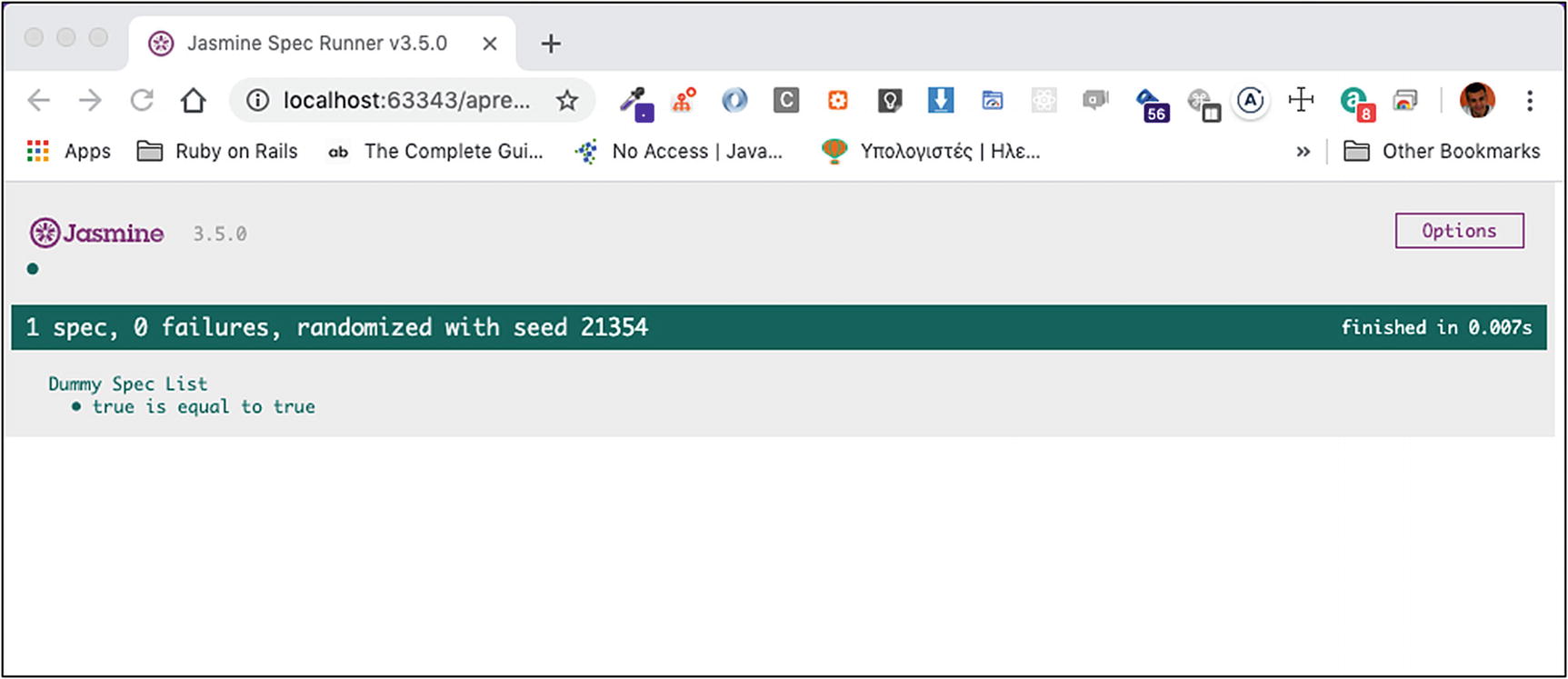Open the Augury circled A extension

[x=1251, y=100]
